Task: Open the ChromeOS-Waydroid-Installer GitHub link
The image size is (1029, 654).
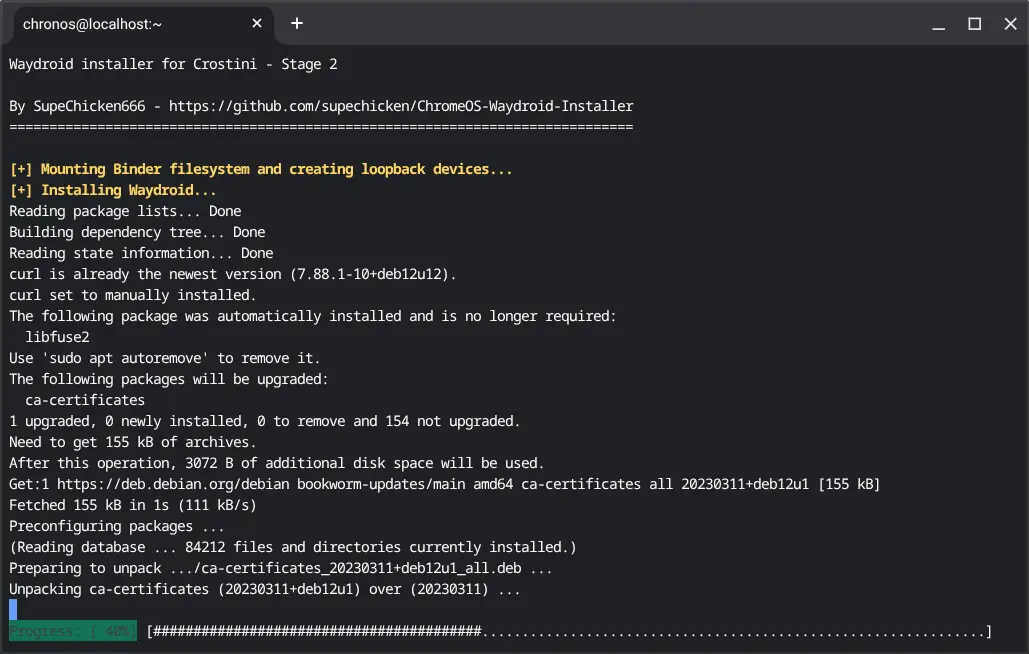Action: 401,106
